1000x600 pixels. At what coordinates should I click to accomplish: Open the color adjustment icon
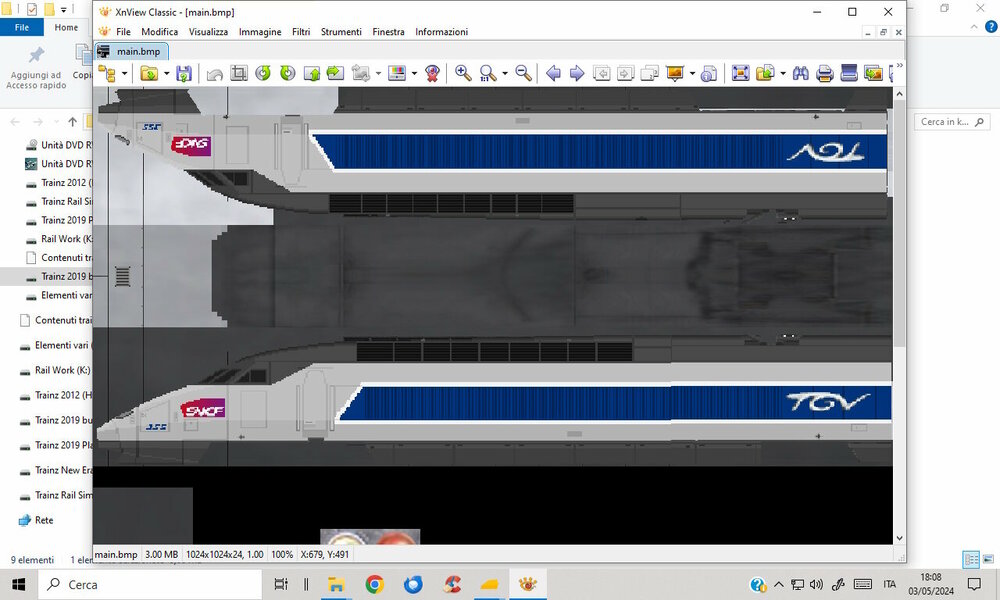(x=397, y=73)
